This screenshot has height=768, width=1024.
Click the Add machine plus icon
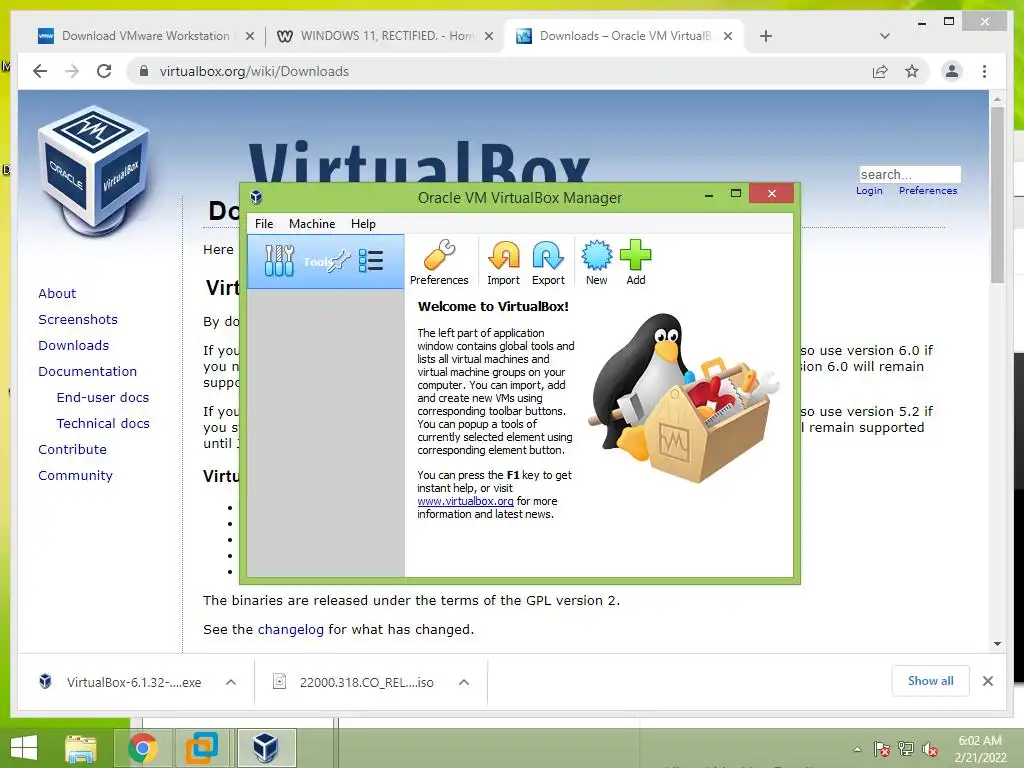635,263
